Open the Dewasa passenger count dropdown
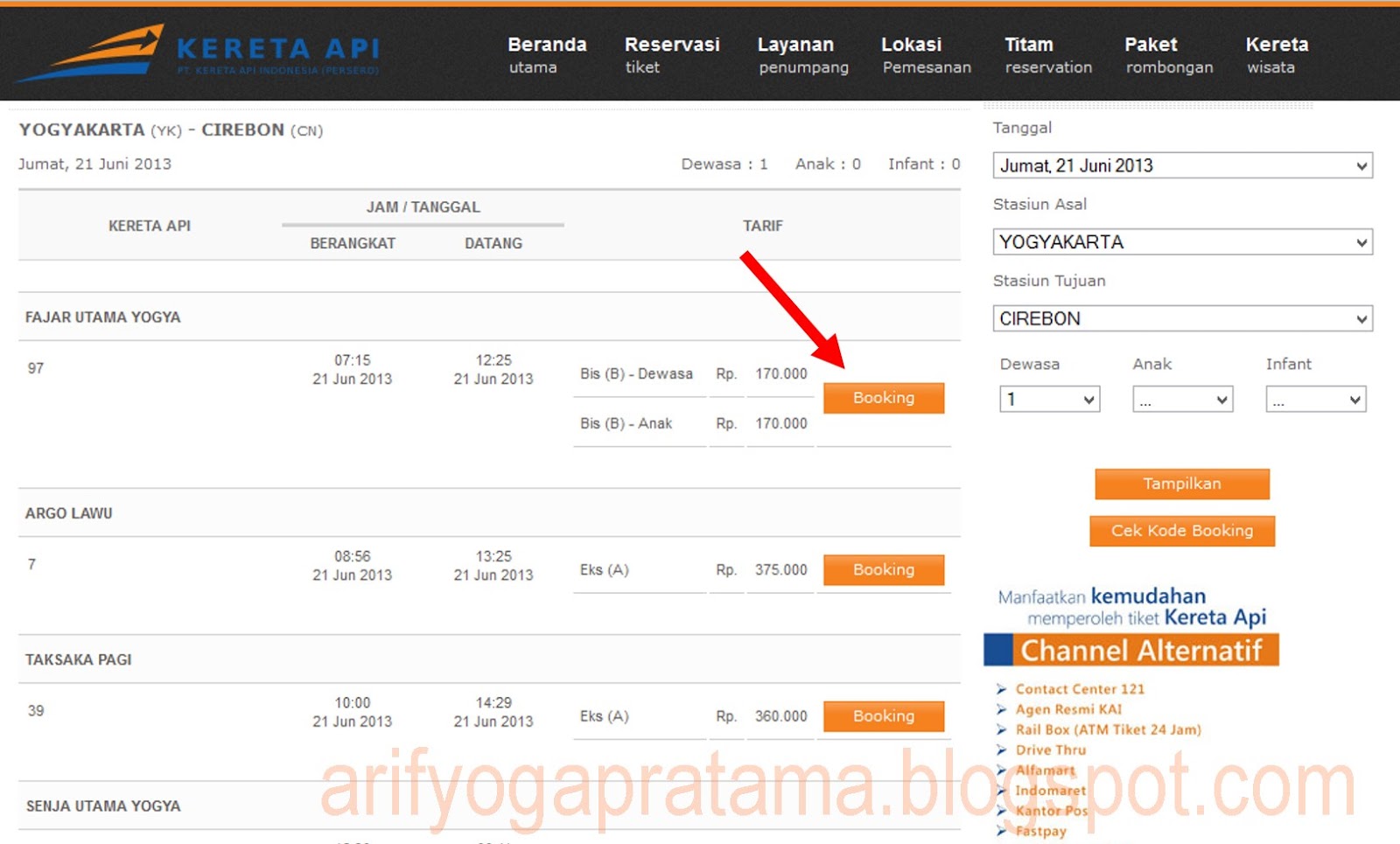 [1049, 400]
